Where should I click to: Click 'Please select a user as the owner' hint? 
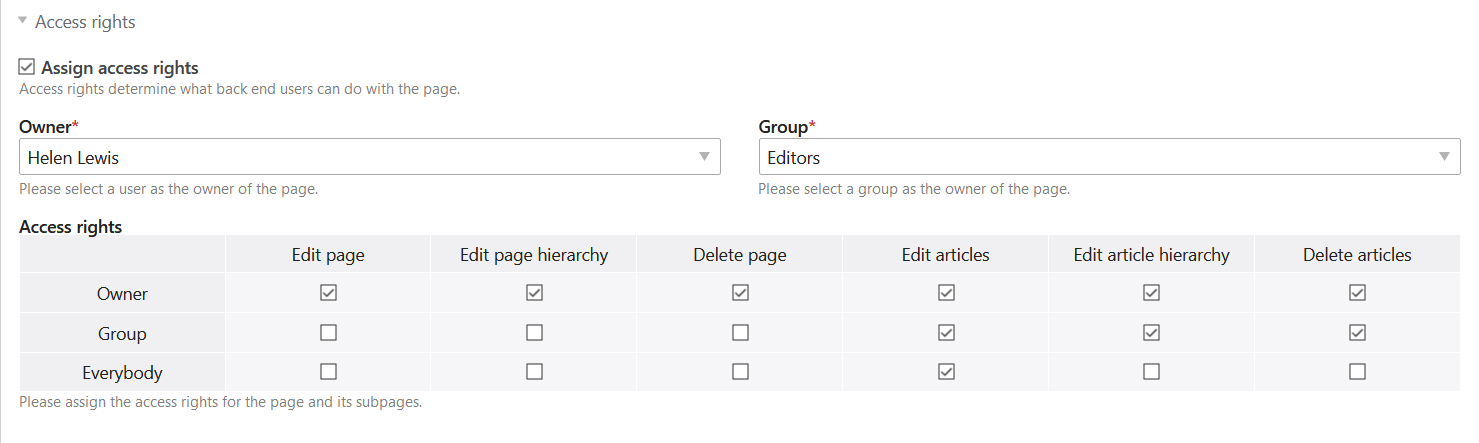tap(168, 189)
